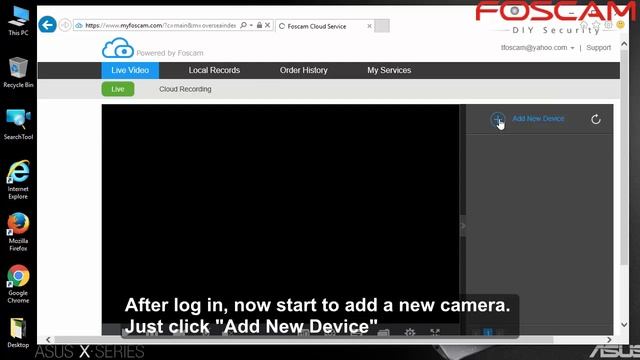640x360 pixels.
Task: Open video player settings gear
Action: coord(409,332)
